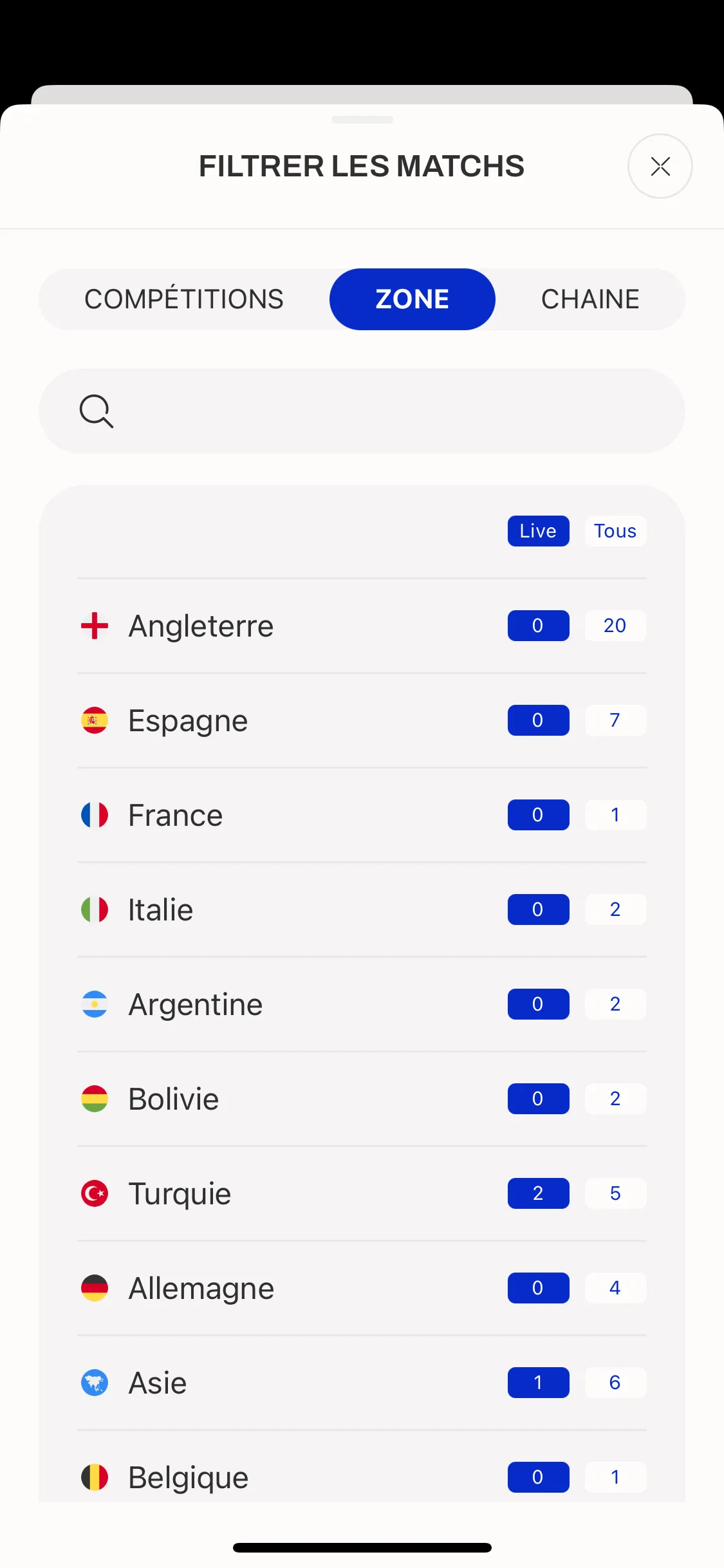The image size is (724, 1568).
Task: Tap the Asia globe icon
Action: coord(95,1383)
